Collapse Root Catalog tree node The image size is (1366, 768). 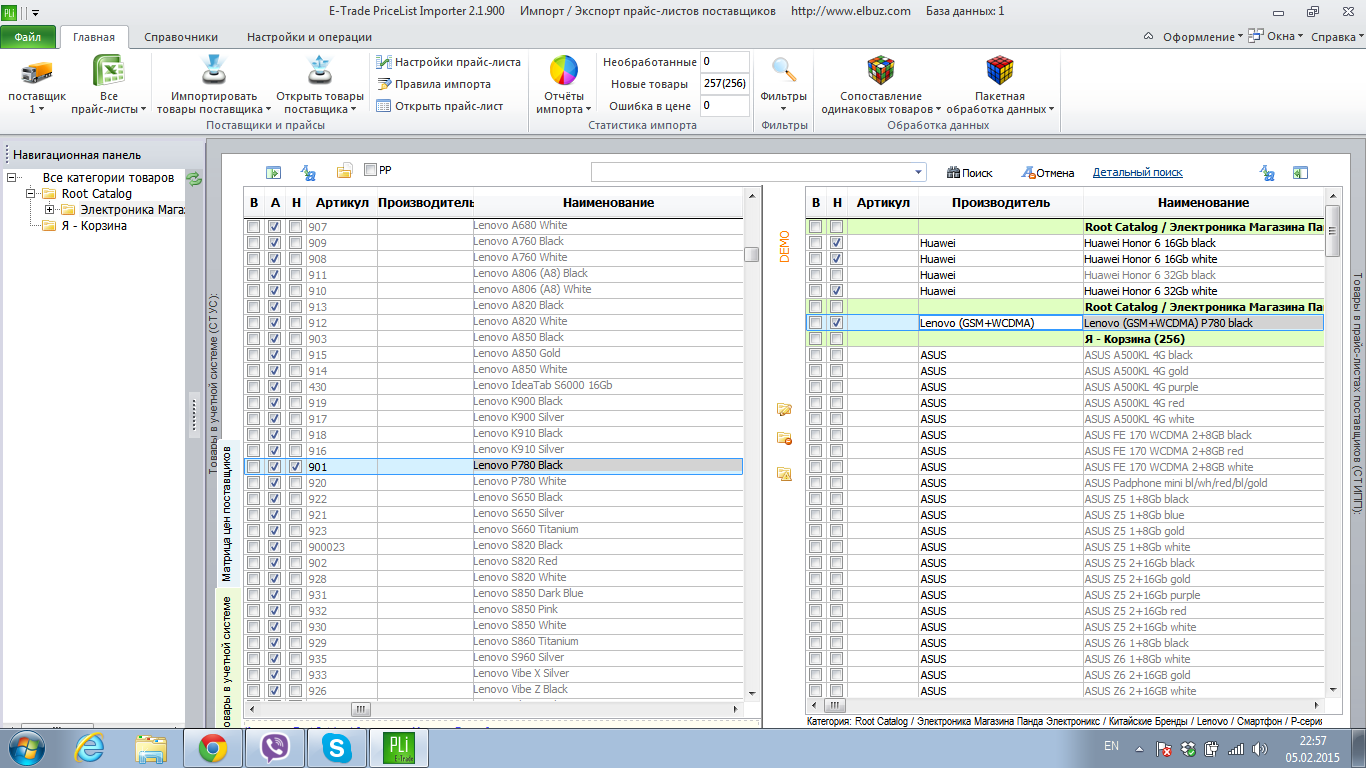click(31, 194)
